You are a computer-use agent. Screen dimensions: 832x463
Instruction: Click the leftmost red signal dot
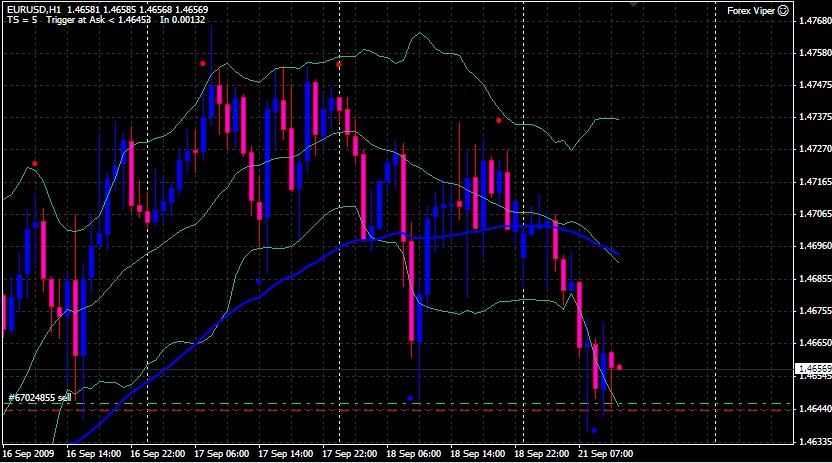[x=35, y=164]
